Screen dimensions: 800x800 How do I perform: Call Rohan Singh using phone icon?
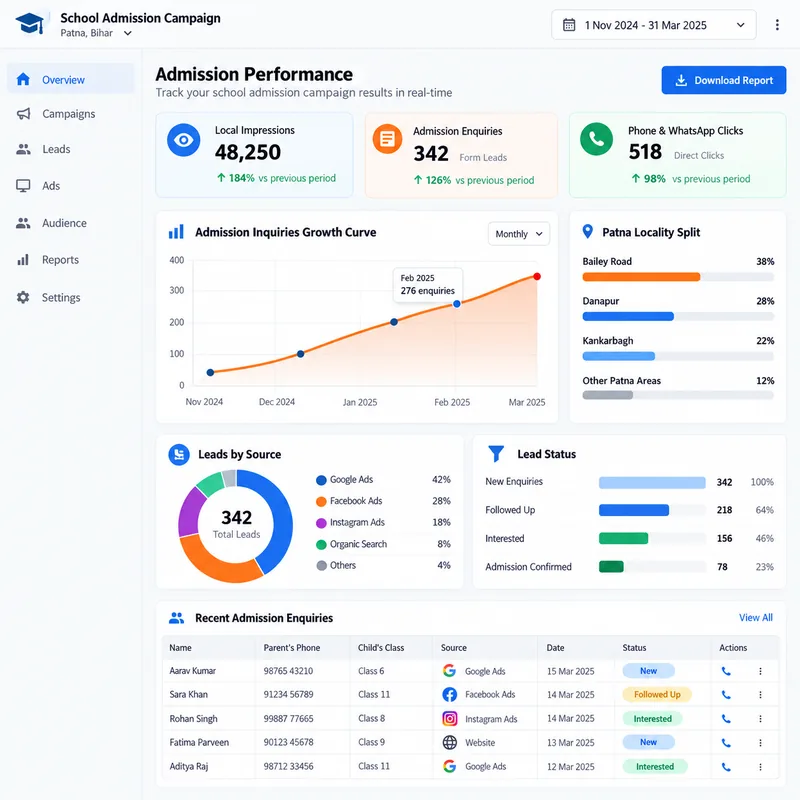[726, 719]
